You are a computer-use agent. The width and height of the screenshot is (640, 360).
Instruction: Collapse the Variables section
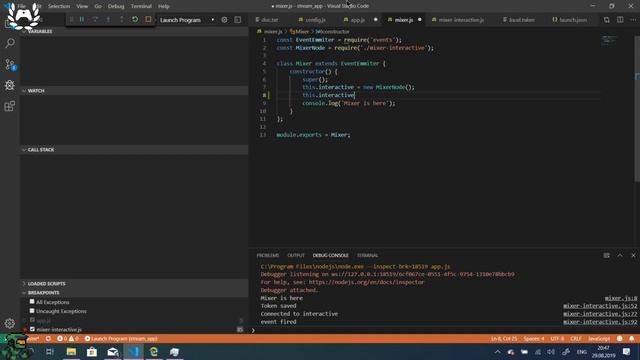coord(134,31)
